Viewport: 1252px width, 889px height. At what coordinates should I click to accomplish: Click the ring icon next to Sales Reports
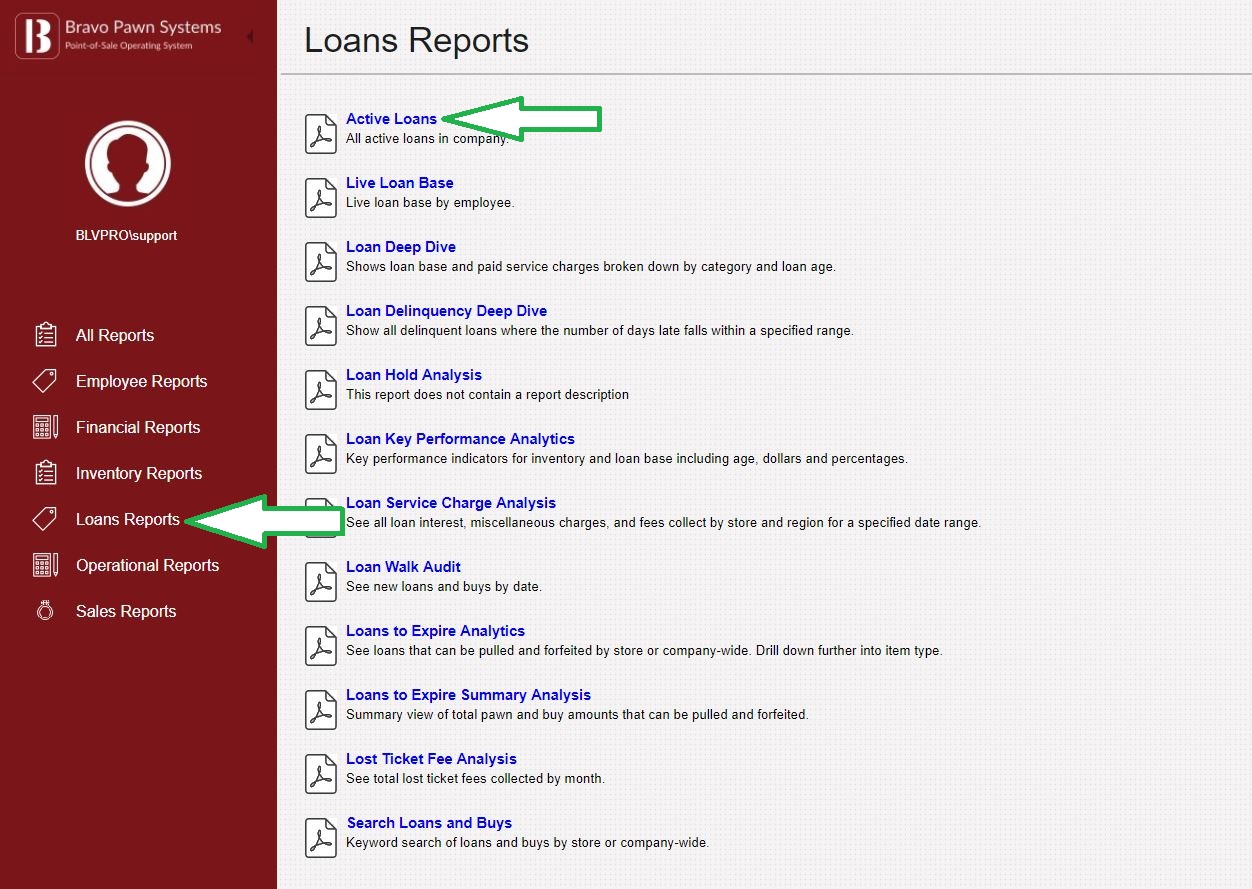point(45,611)
